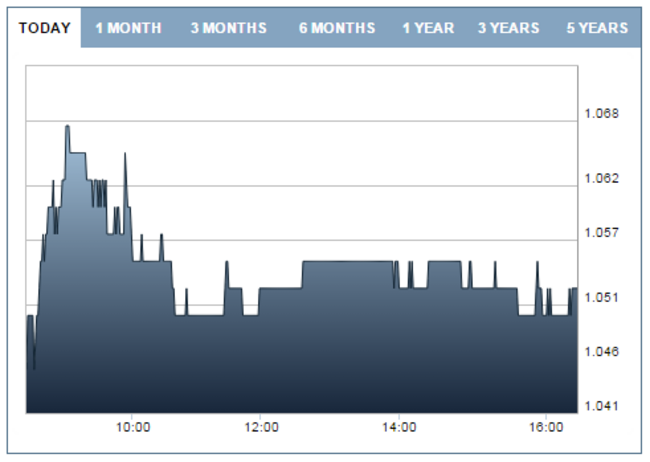The height and width of the screenshot is (462, 650).
Task: Click the 1.051 y-axis value
Action: [602, 298]
